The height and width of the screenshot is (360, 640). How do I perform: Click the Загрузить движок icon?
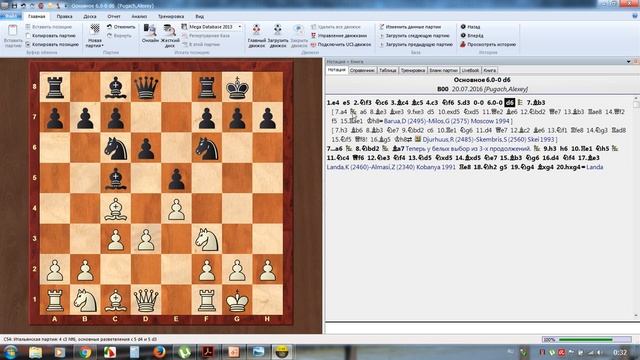tap(278, 30)
